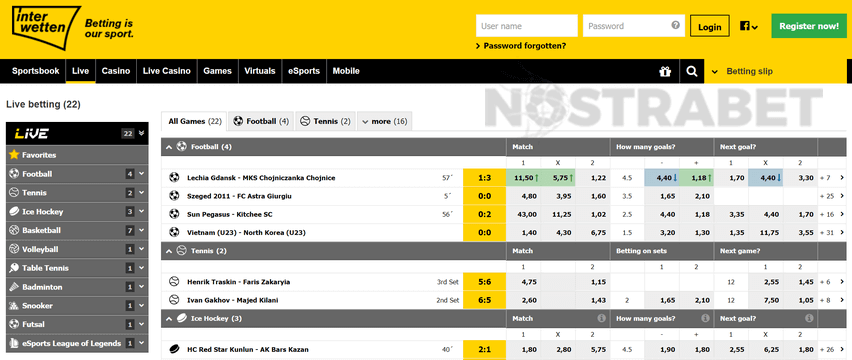Switch to the Football (4) tab
This screenshot has width=852, height=360.
point(261,122)
